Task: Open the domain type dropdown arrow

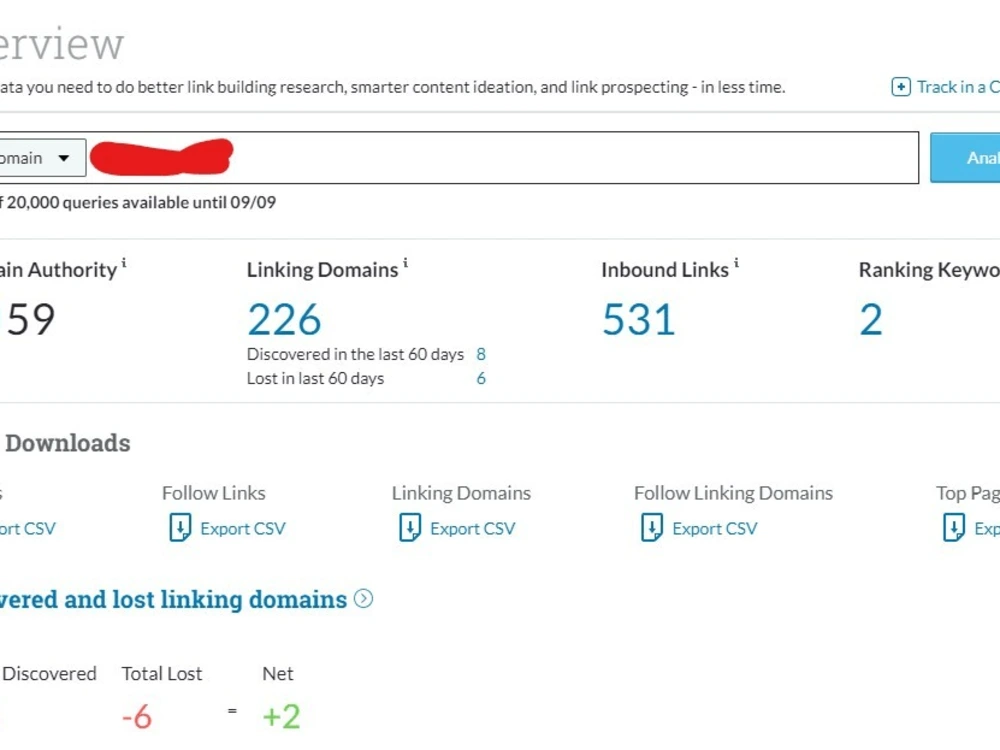Action: [64, 158]
